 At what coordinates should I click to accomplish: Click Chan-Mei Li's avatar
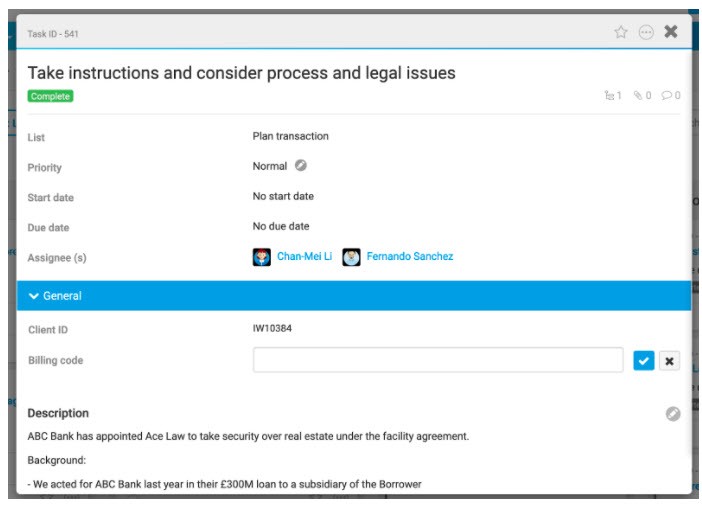click(262, 257)
